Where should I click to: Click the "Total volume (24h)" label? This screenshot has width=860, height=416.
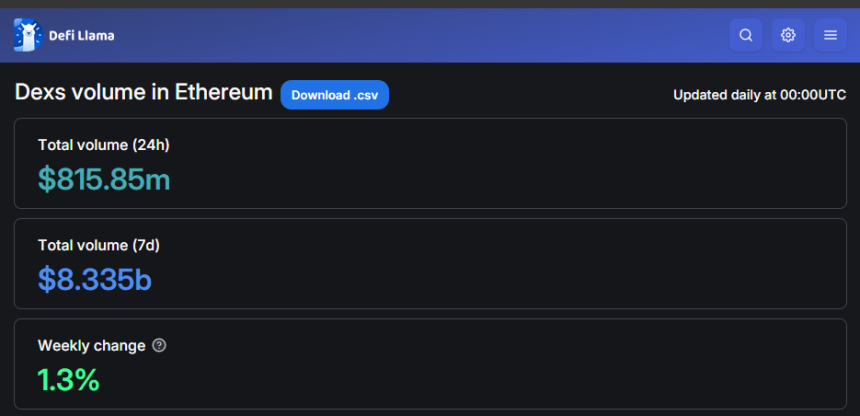pyautogui.click(x=103, y=145)
